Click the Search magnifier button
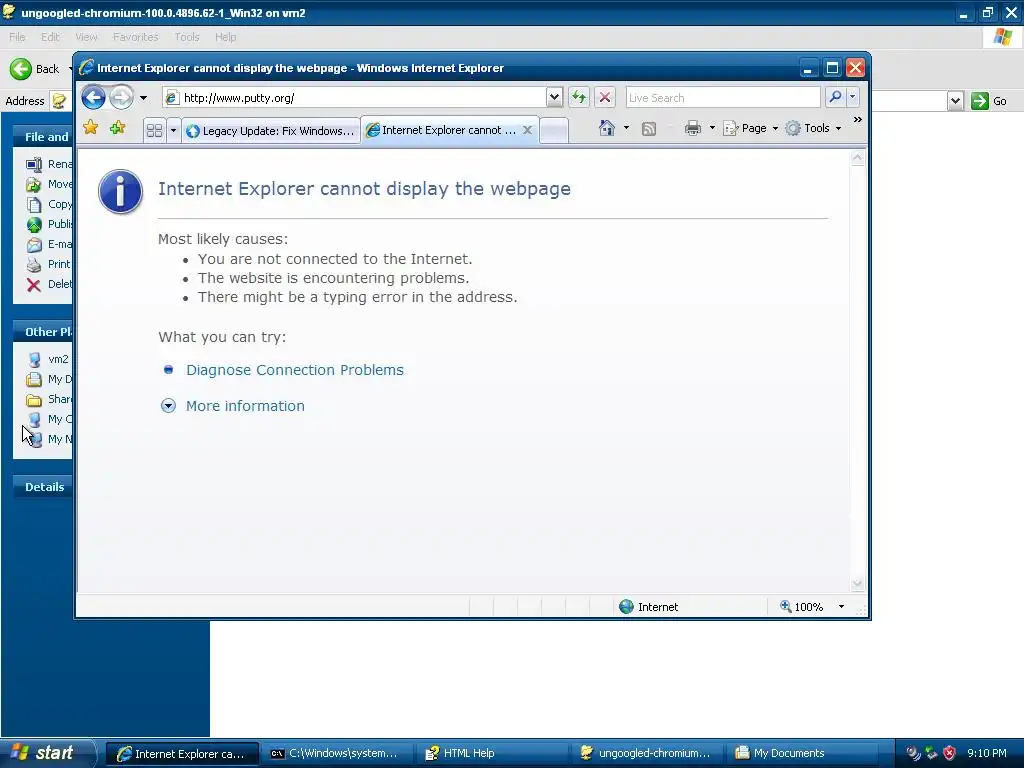 point(835,98)
